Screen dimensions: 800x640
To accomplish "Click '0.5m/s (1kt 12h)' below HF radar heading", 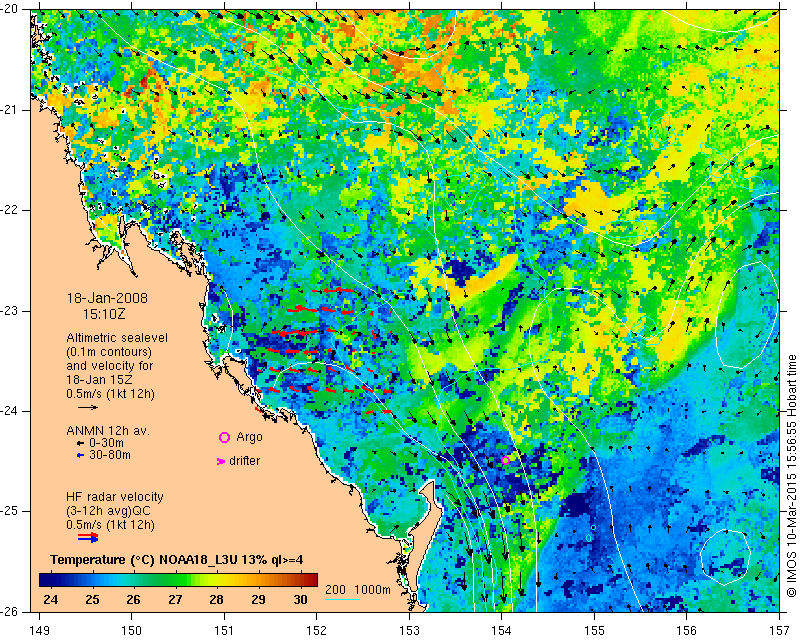I will tap(110, 525).
